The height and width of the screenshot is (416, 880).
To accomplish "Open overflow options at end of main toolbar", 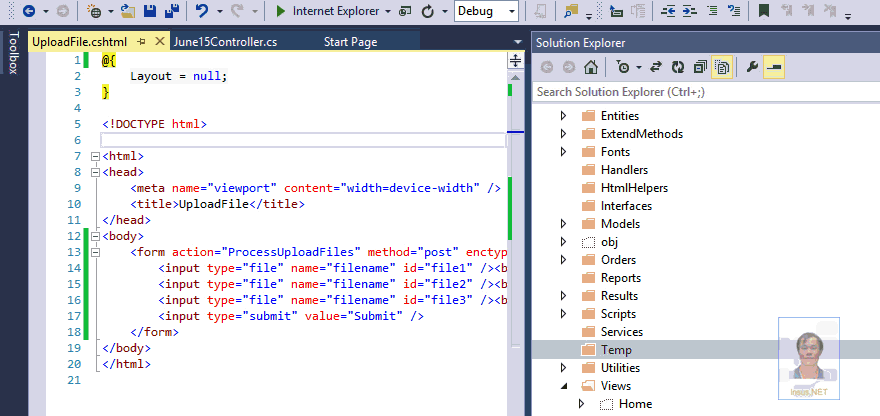I will 847,15.
